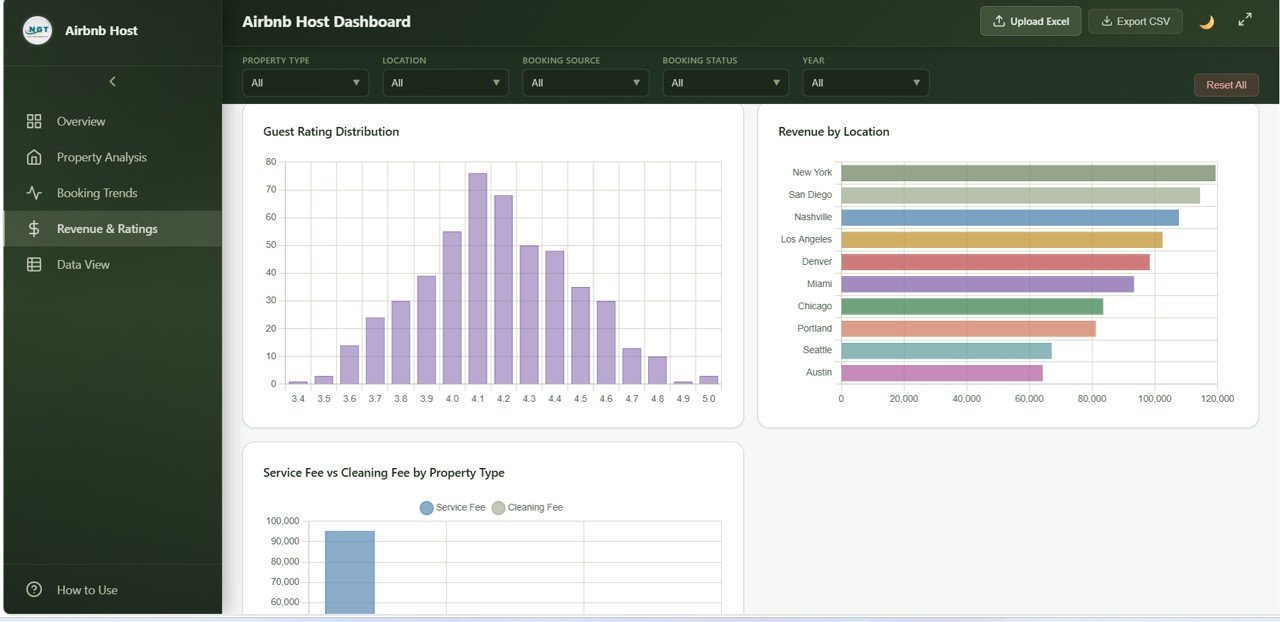This screenshot has height=622, width=1280.
Task: Click the Booking Trends pulse icon
Action: 34,193
